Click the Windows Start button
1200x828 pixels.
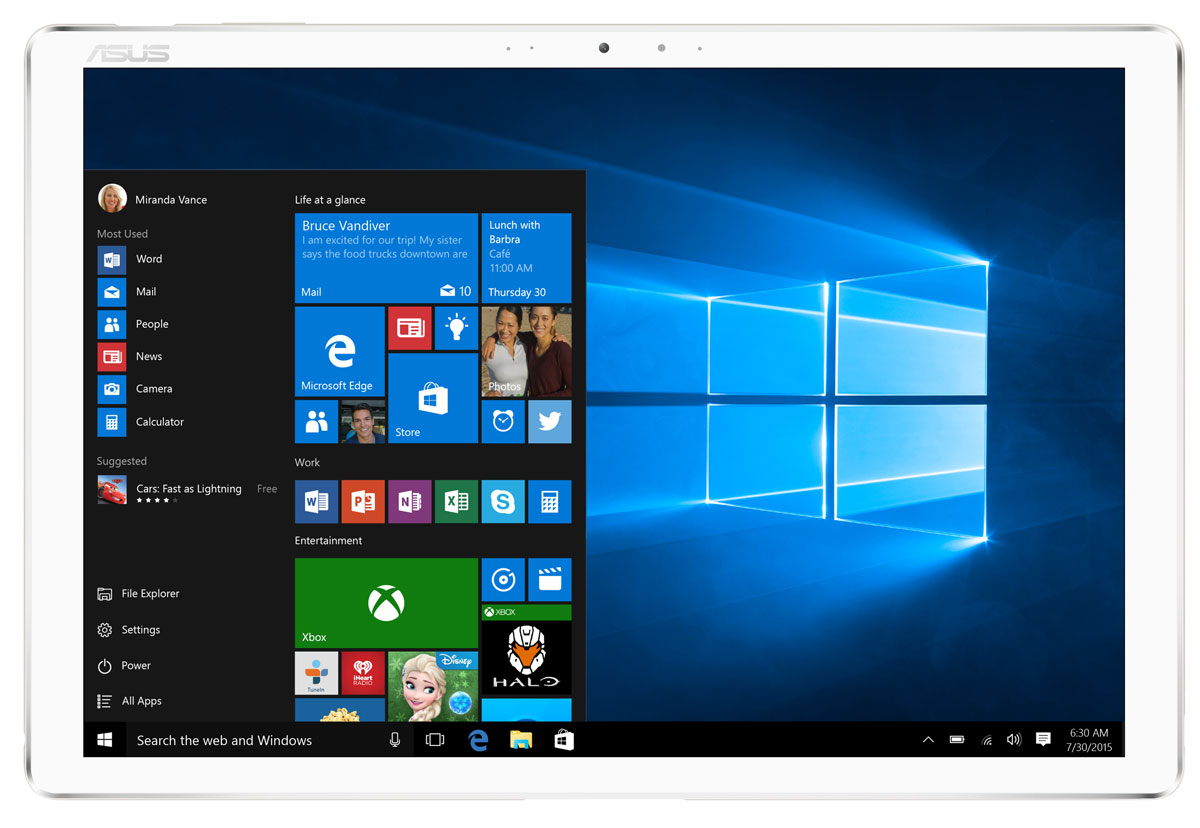pyautogui.click(x=104, y=740)
